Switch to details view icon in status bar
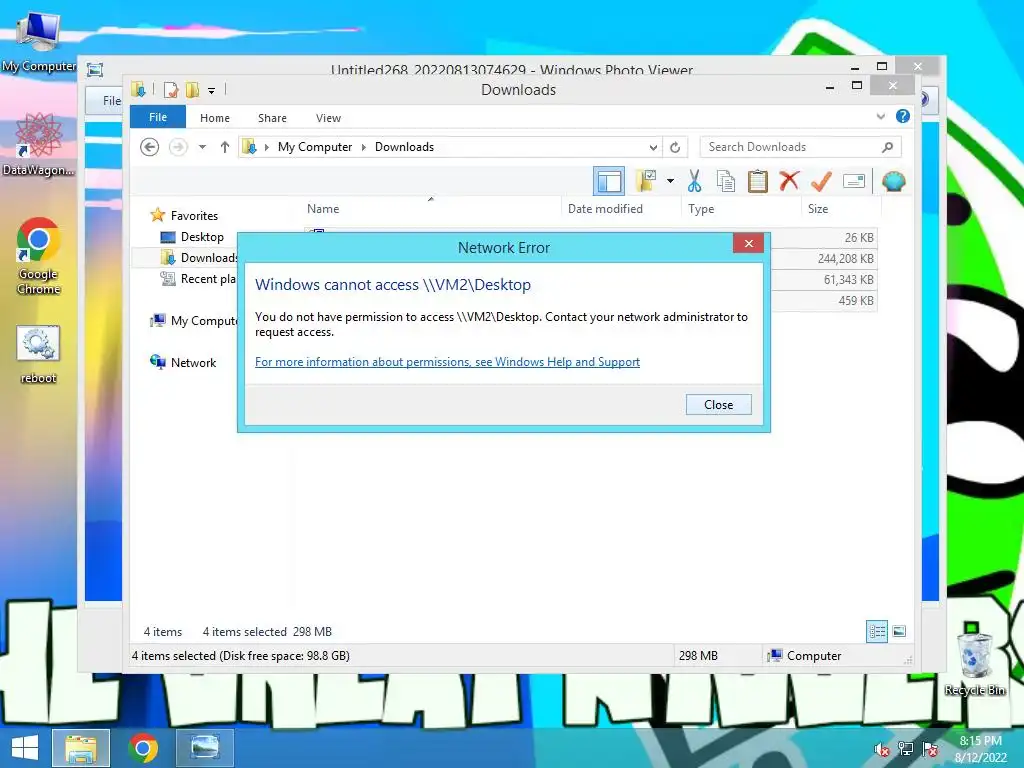1024x768 pixels. click(877, 631)
